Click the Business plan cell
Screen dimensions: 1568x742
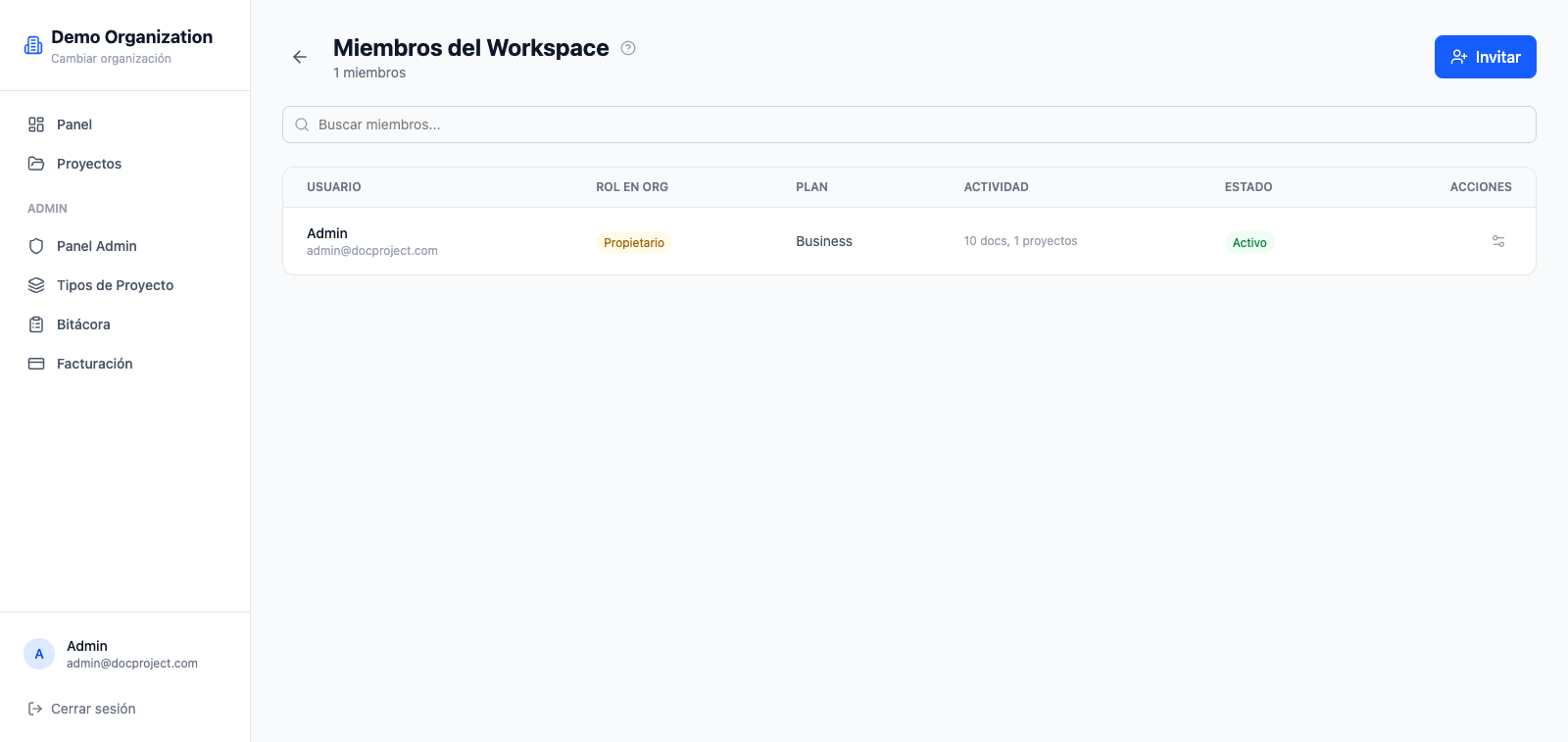click(x=824, y=241)
